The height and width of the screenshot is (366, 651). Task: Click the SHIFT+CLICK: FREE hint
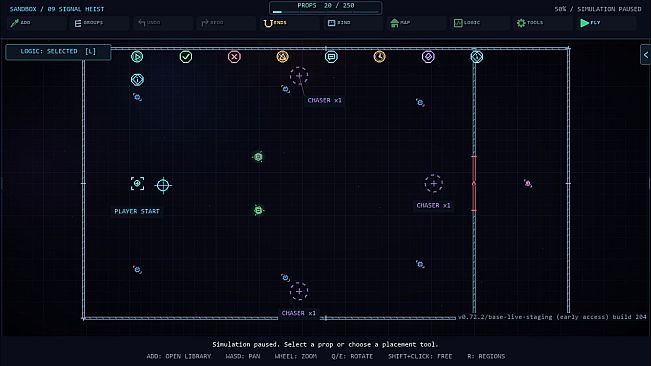click(420, 356)
